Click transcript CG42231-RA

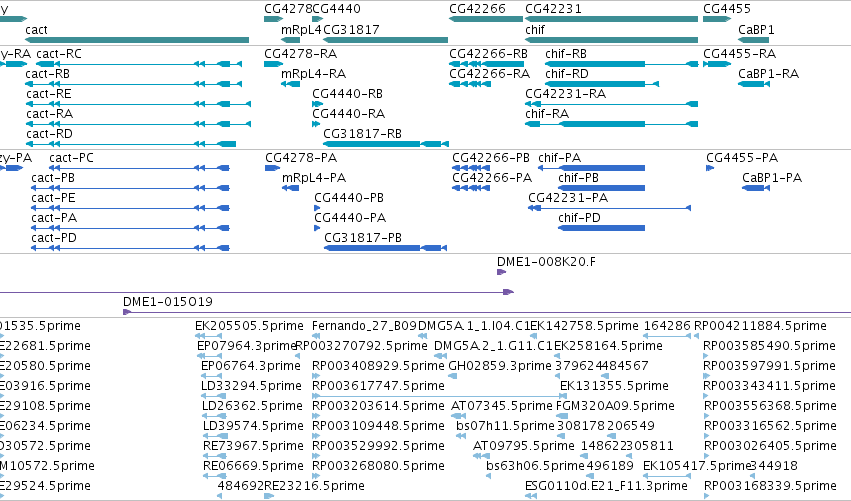[611, 104]
